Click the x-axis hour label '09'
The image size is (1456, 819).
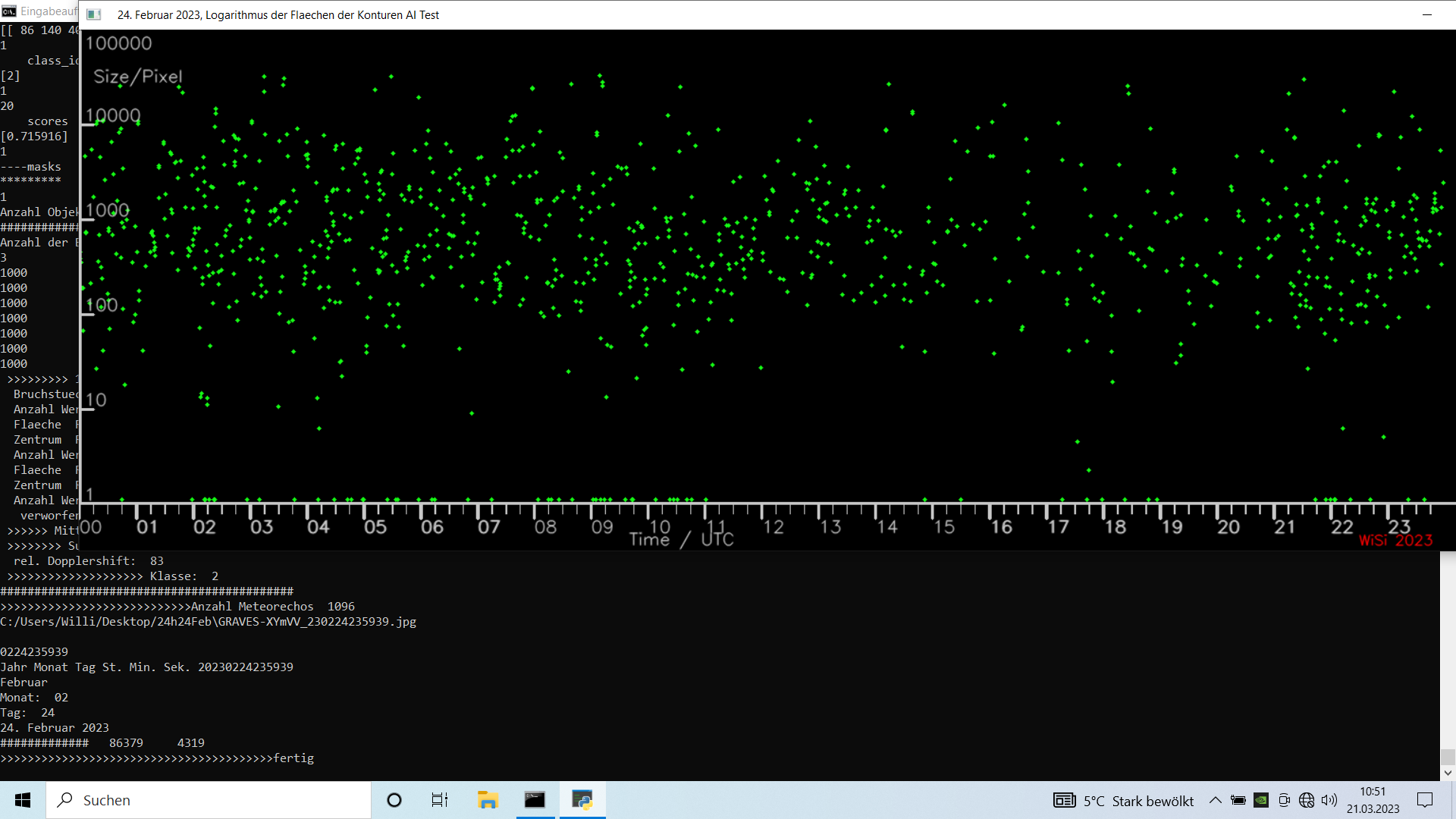coord(602,527)
